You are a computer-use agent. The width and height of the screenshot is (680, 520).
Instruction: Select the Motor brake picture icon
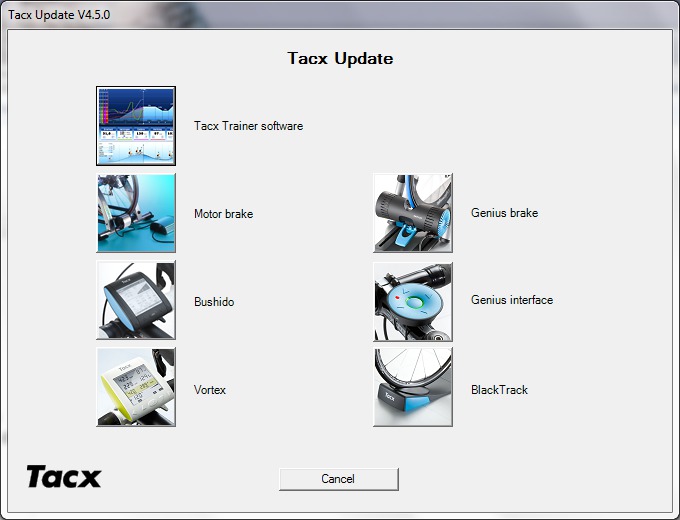[x=136, y=213]
